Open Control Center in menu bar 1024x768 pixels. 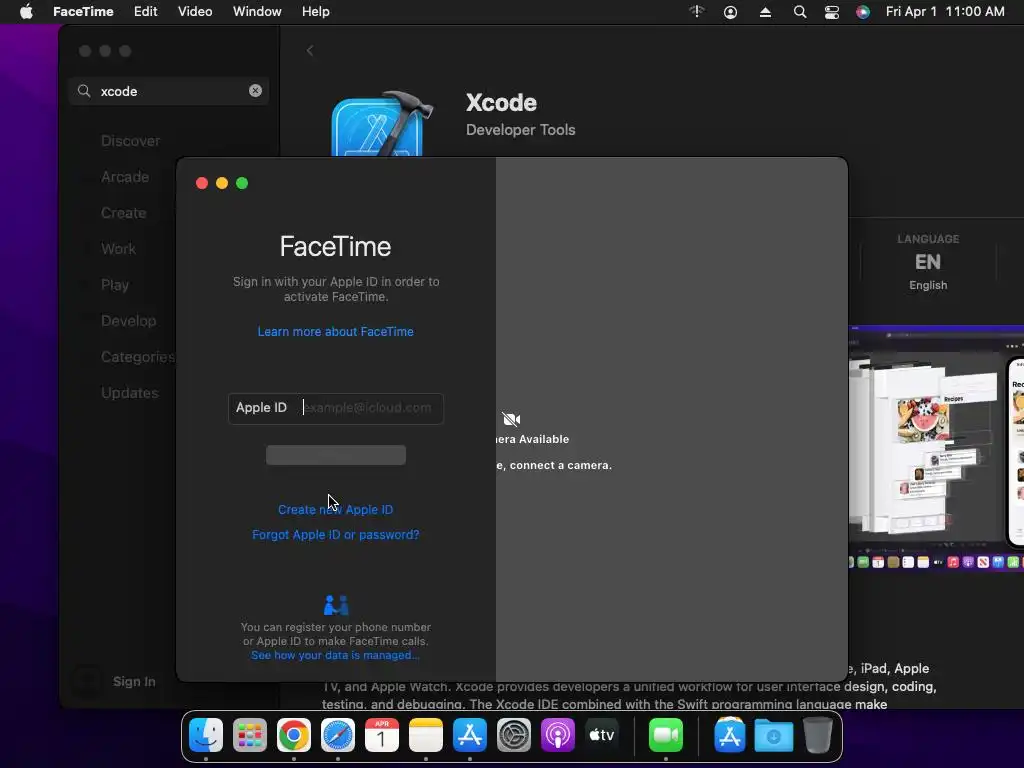click(831, 12)
